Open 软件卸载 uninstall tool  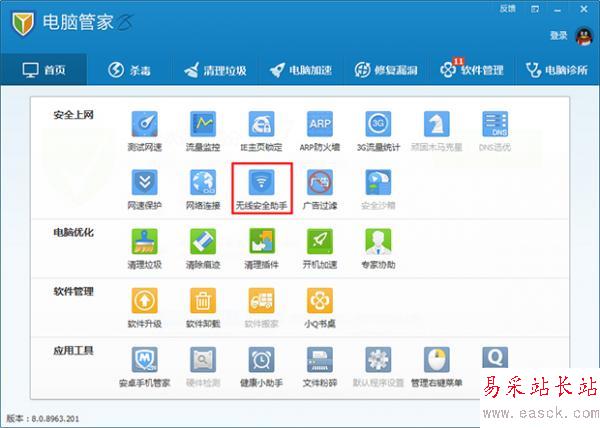[x=203, y=308]
